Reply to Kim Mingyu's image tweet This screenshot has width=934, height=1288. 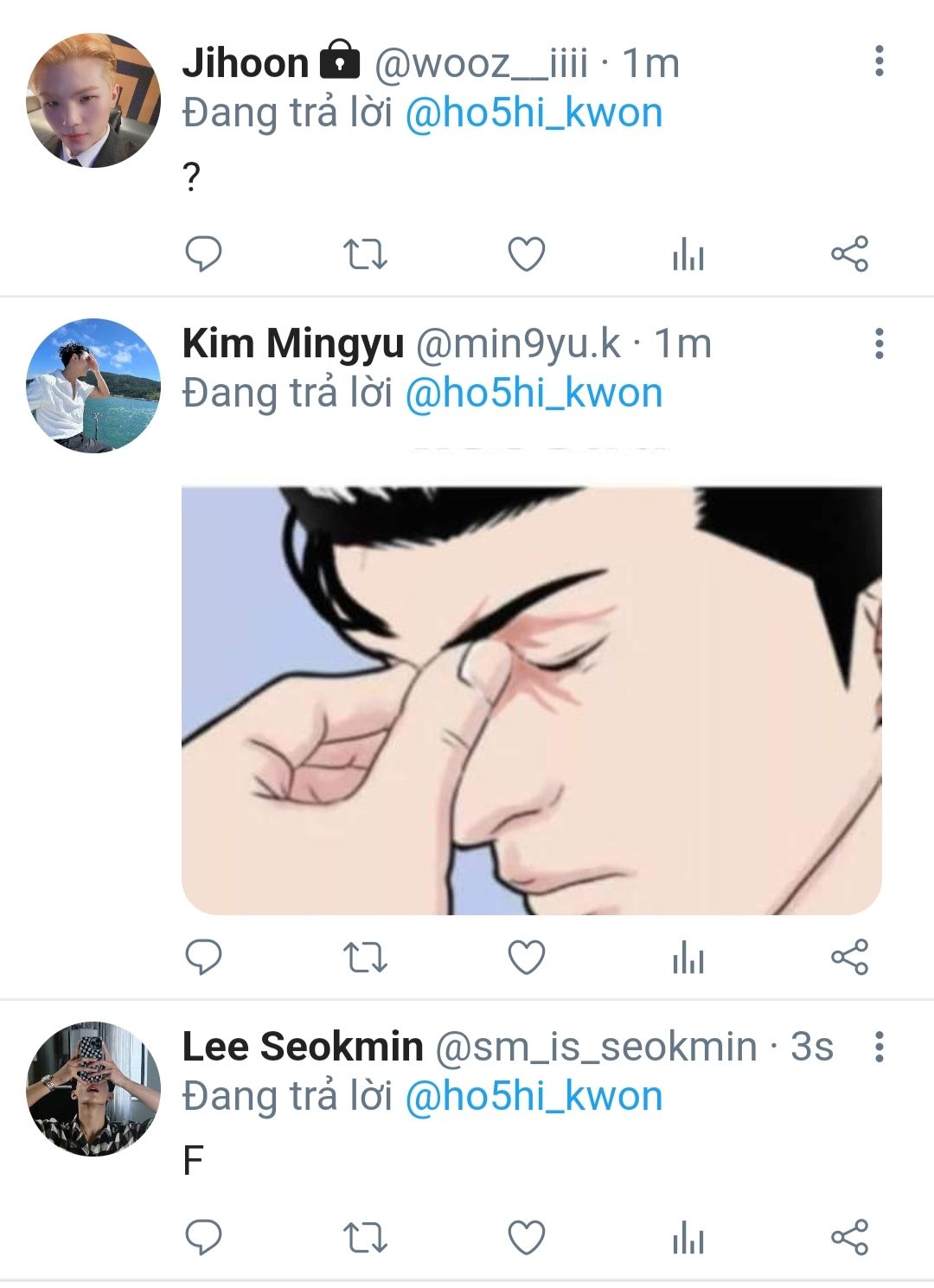point(204,958)
